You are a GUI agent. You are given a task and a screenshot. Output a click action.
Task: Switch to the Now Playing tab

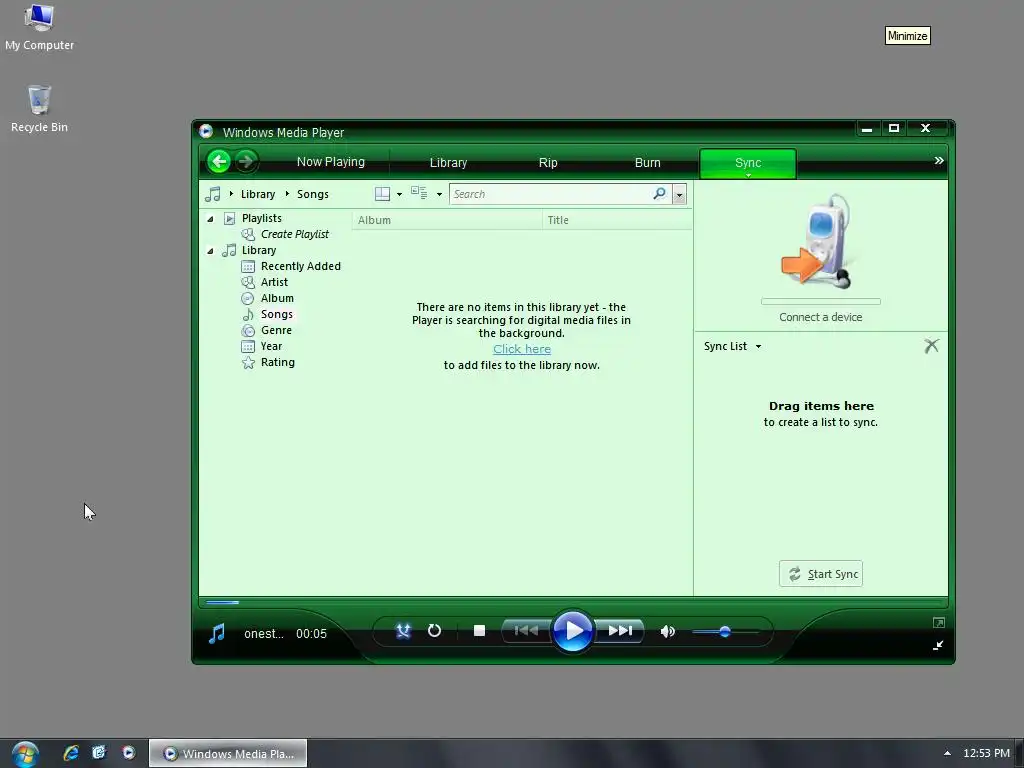click(x=330, y=162)
